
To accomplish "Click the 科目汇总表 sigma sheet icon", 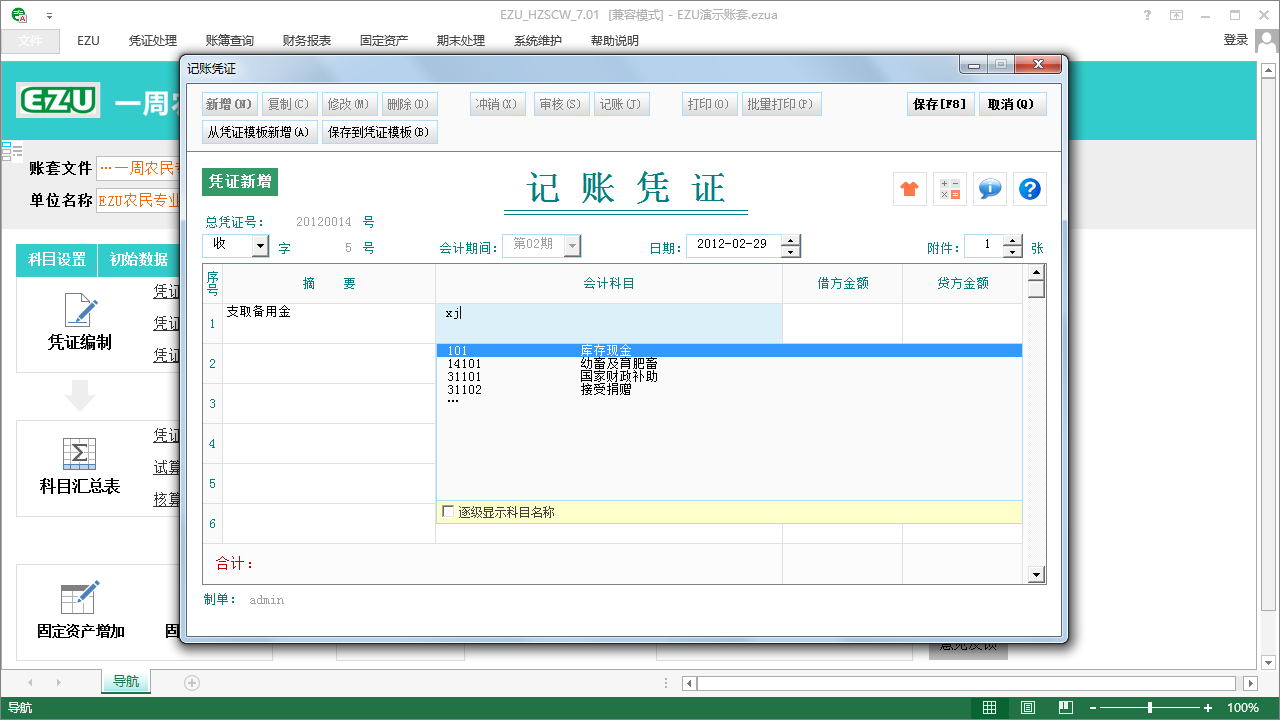I will [80, 454].
